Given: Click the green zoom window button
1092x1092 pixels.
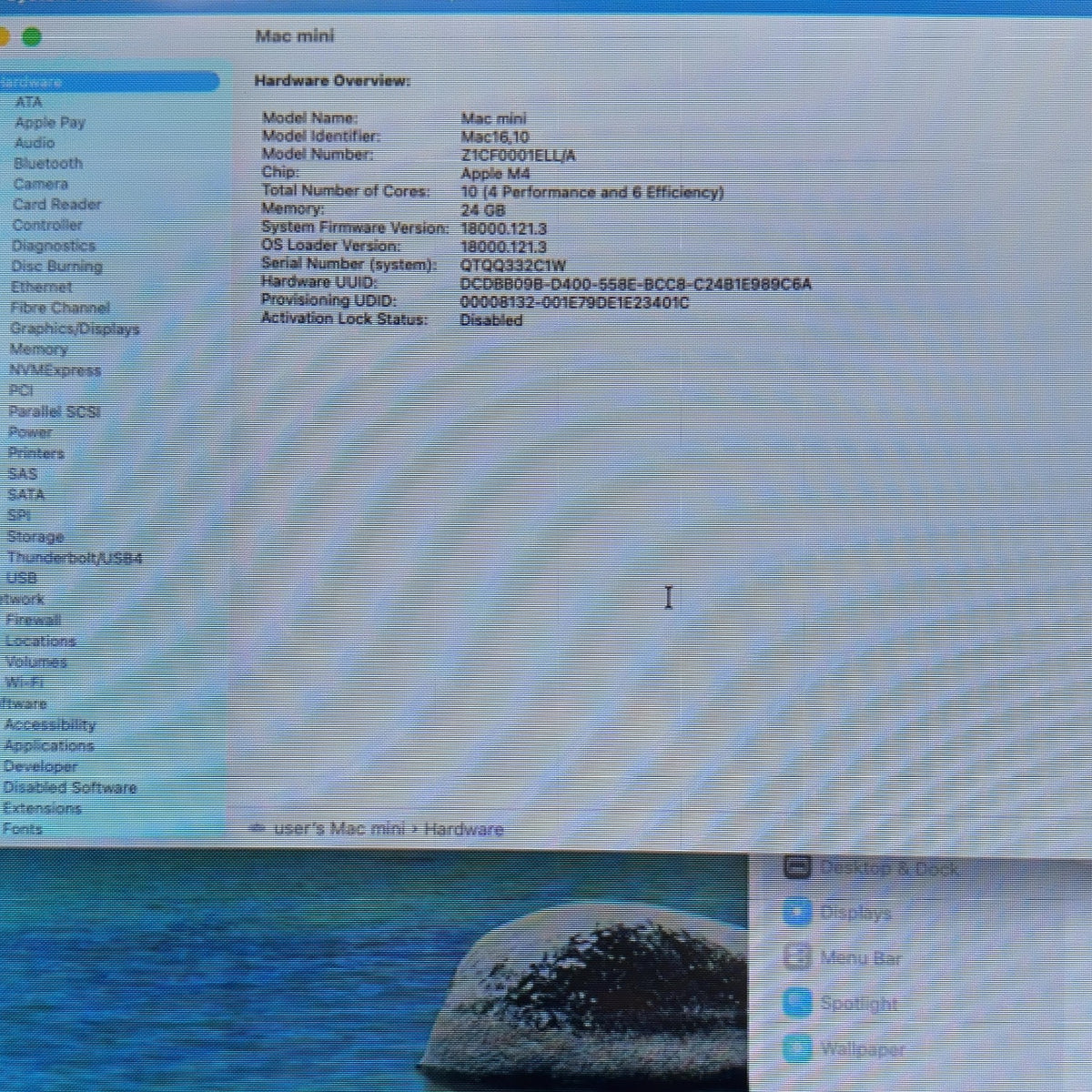Looking at the screenshot, I should [32, 36].
